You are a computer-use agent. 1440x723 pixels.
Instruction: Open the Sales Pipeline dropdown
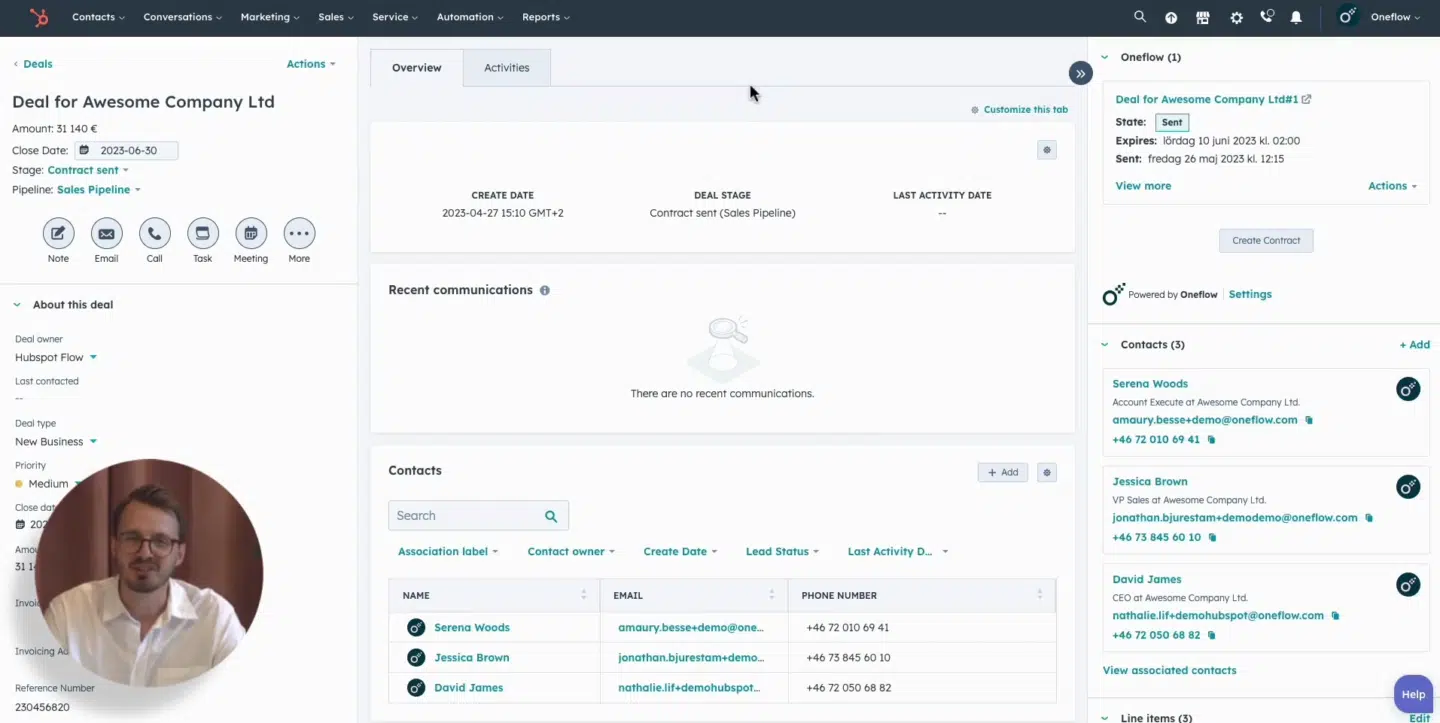99,189
